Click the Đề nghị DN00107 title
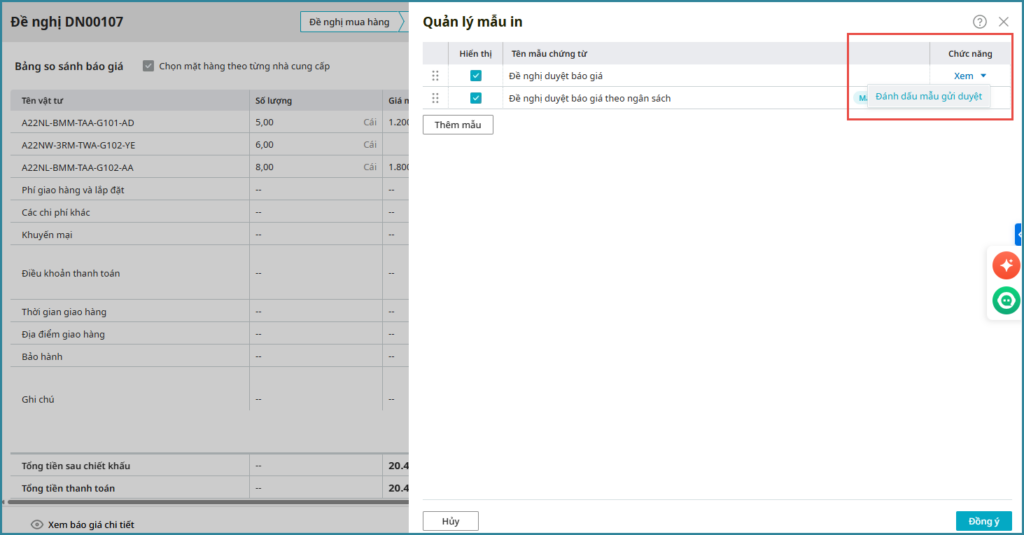This screenshot has width=1024, height=535. (67, 22)
